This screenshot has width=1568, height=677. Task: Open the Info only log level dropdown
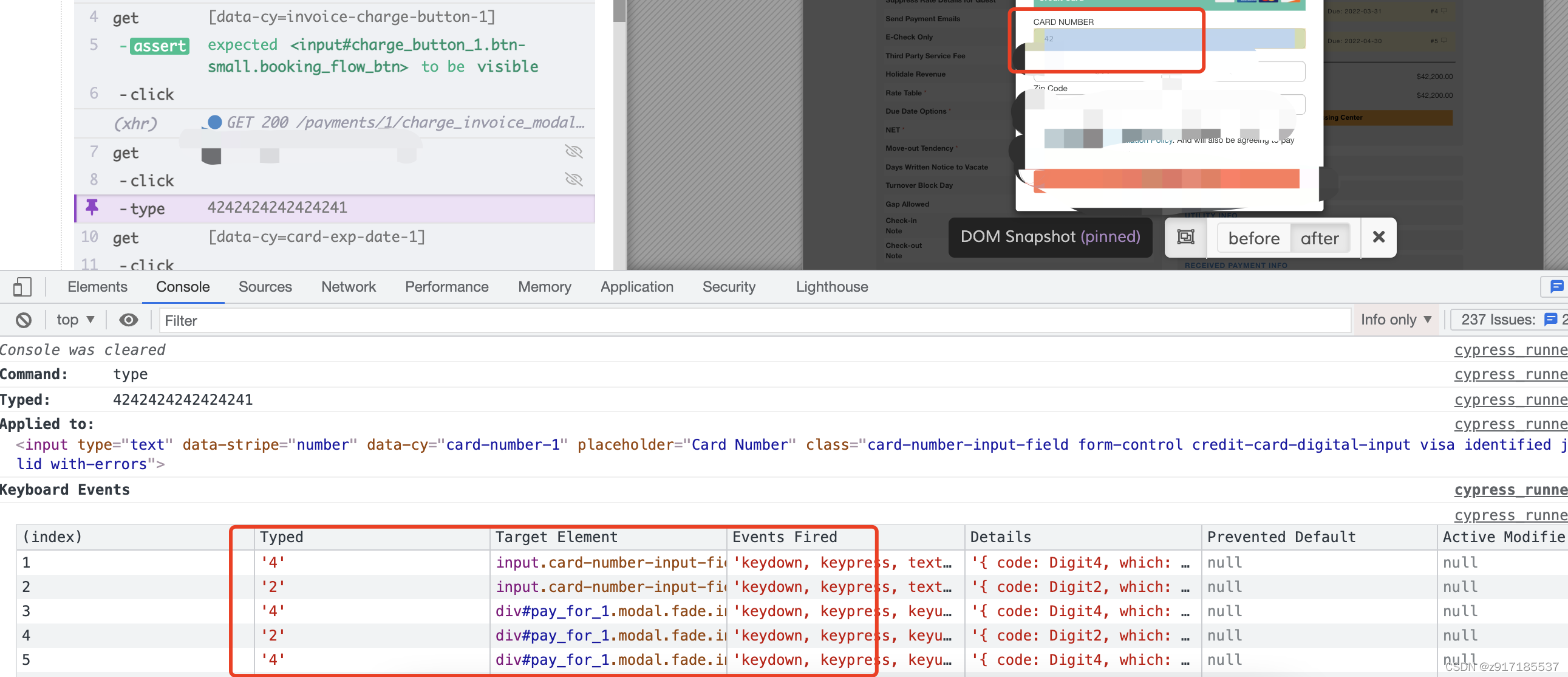(1395, 320)
